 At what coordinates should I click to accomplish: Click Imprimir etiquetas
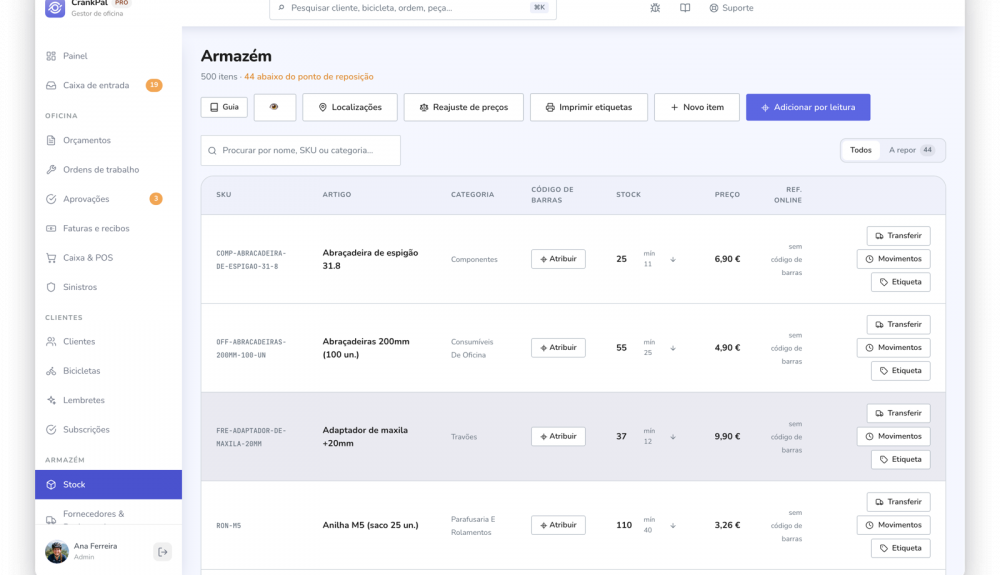point(589,107)
